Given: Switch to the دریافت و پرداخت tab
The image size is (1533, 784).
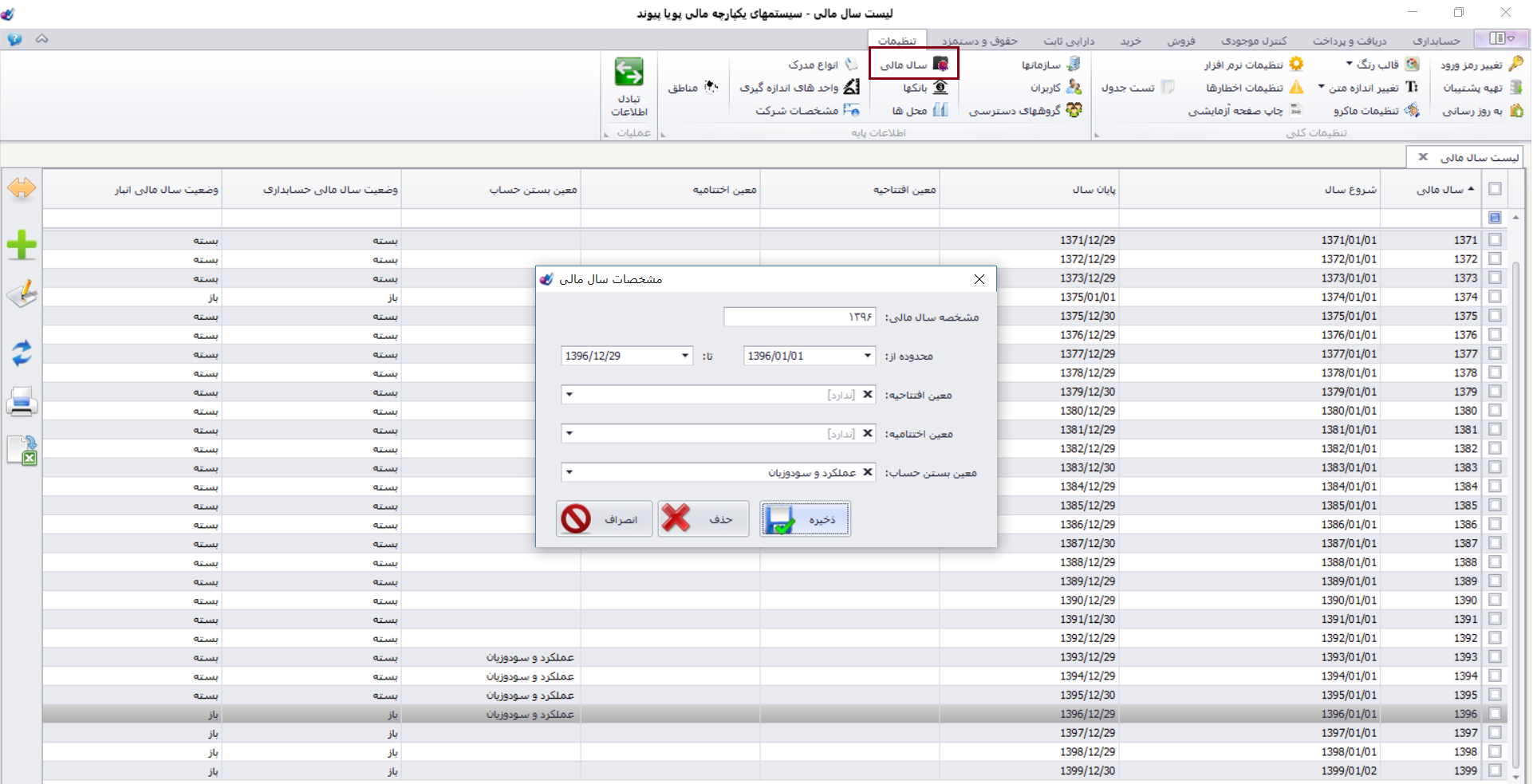Looking at the screenshot, I should 1350,41.
